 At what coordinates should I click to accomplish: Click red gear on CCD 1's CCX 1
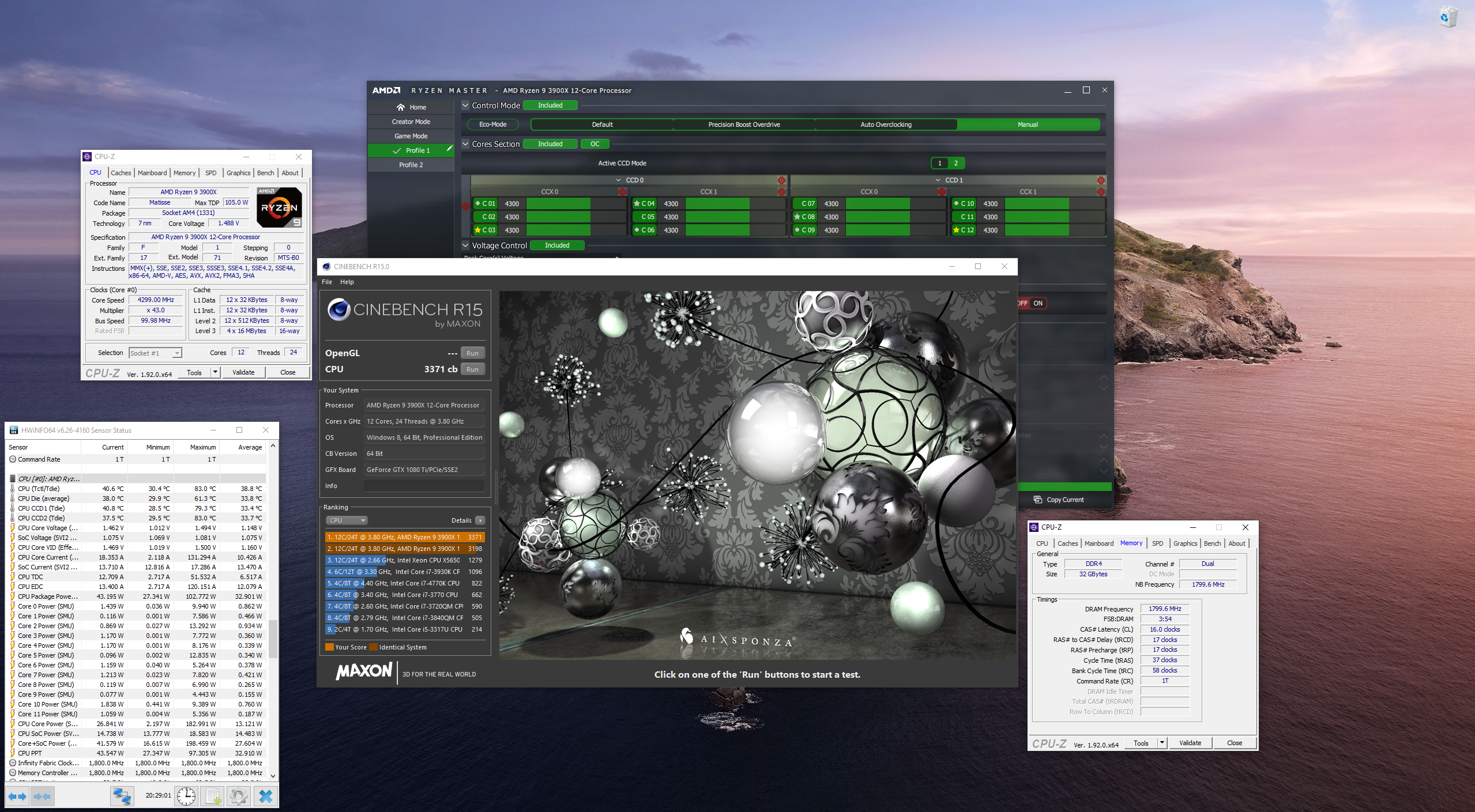(1101, 192)
